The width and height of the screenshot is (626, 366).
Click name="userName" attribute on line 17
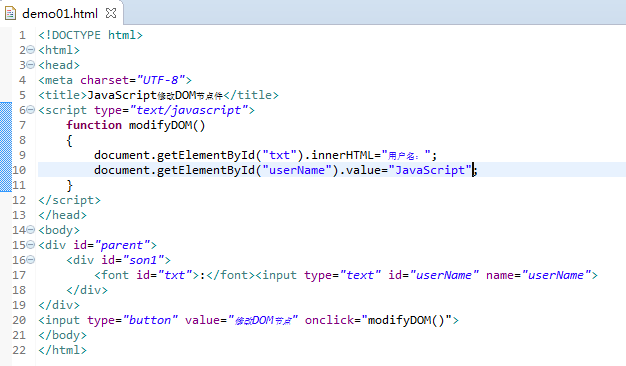(x=538, y=275)
